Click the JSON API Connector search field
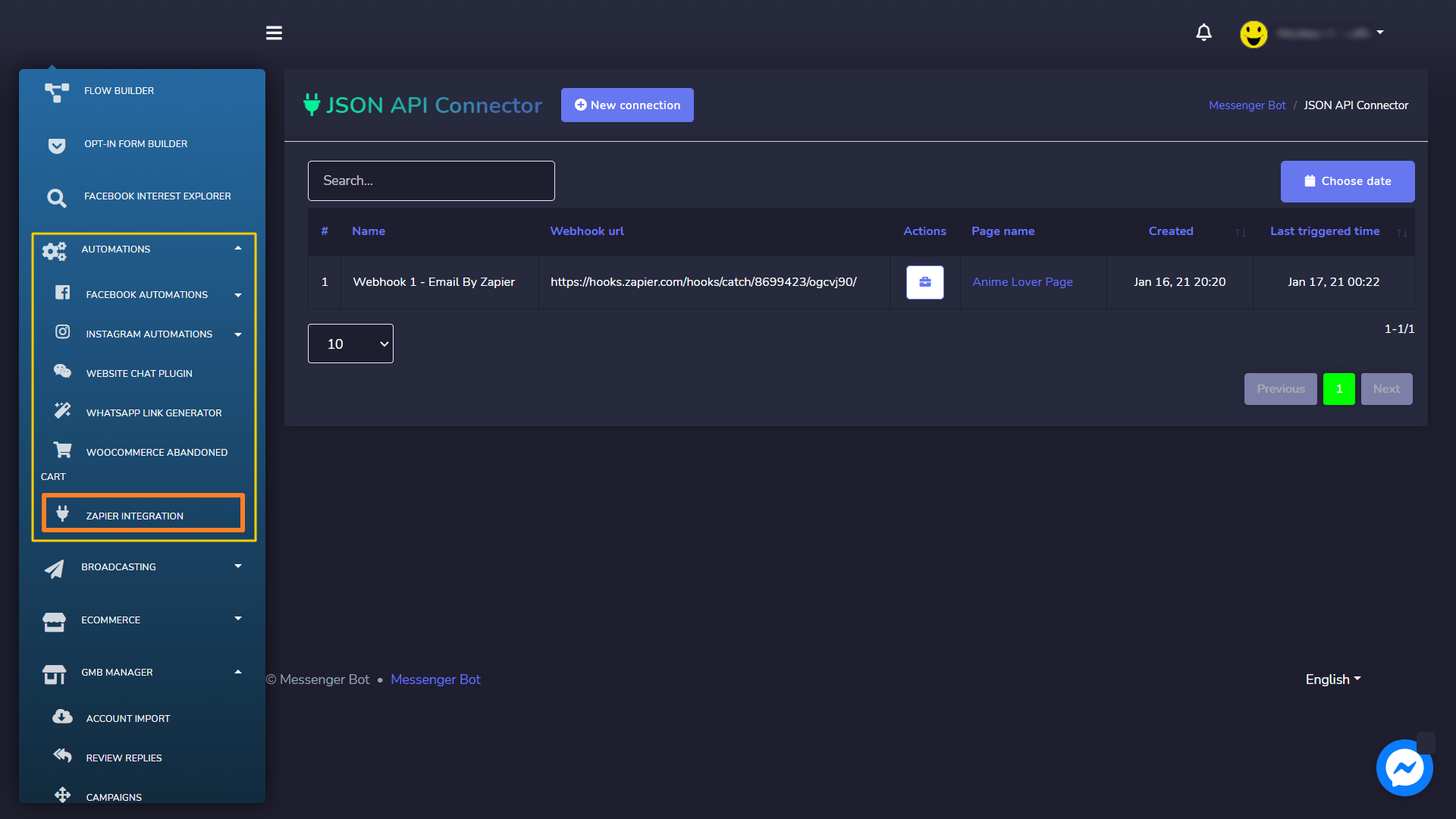The width and height of the screenshot is (1456, 819). (431, 181)
